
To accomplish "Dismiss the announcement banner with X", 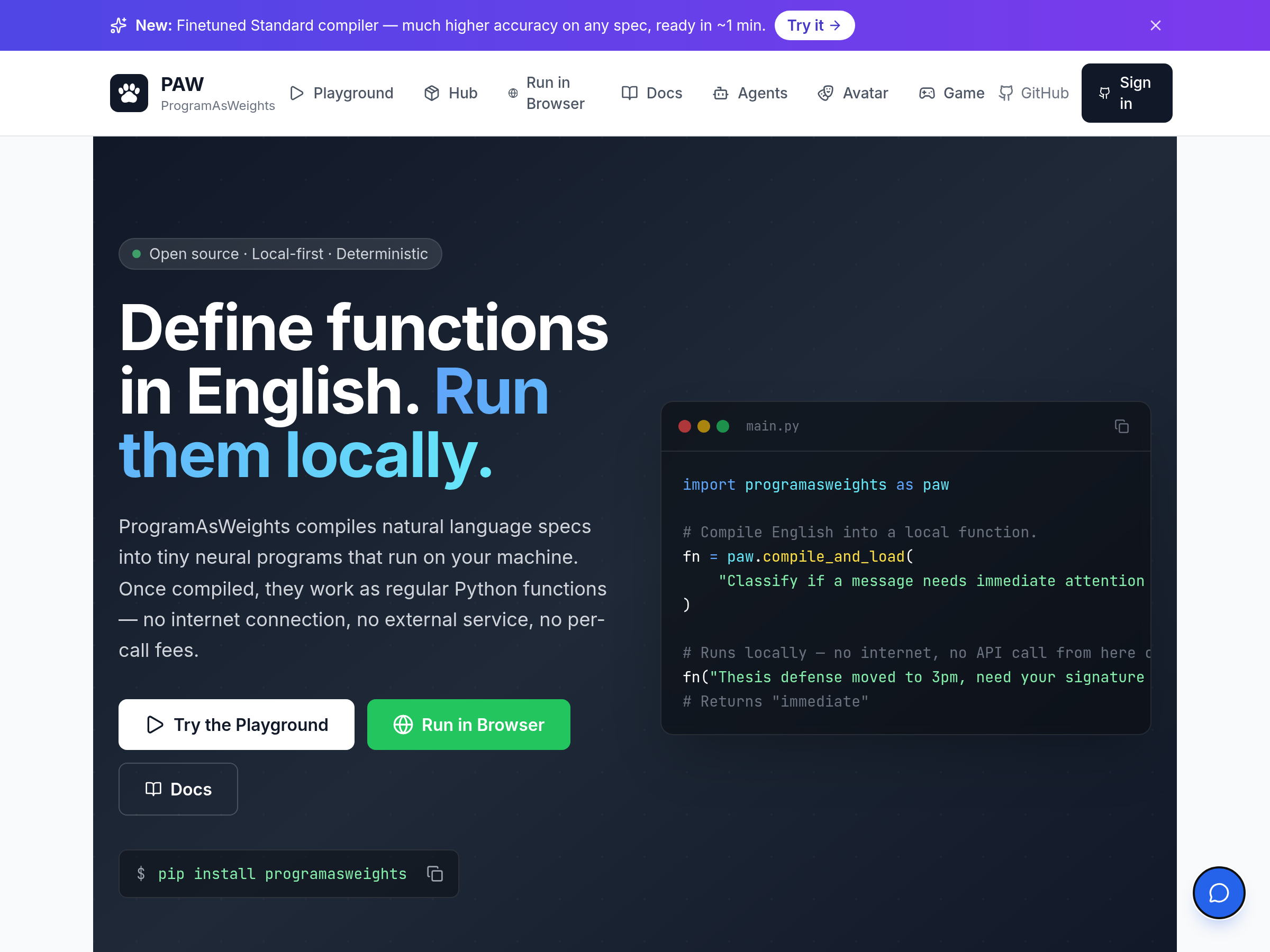I will [1155, 25].
